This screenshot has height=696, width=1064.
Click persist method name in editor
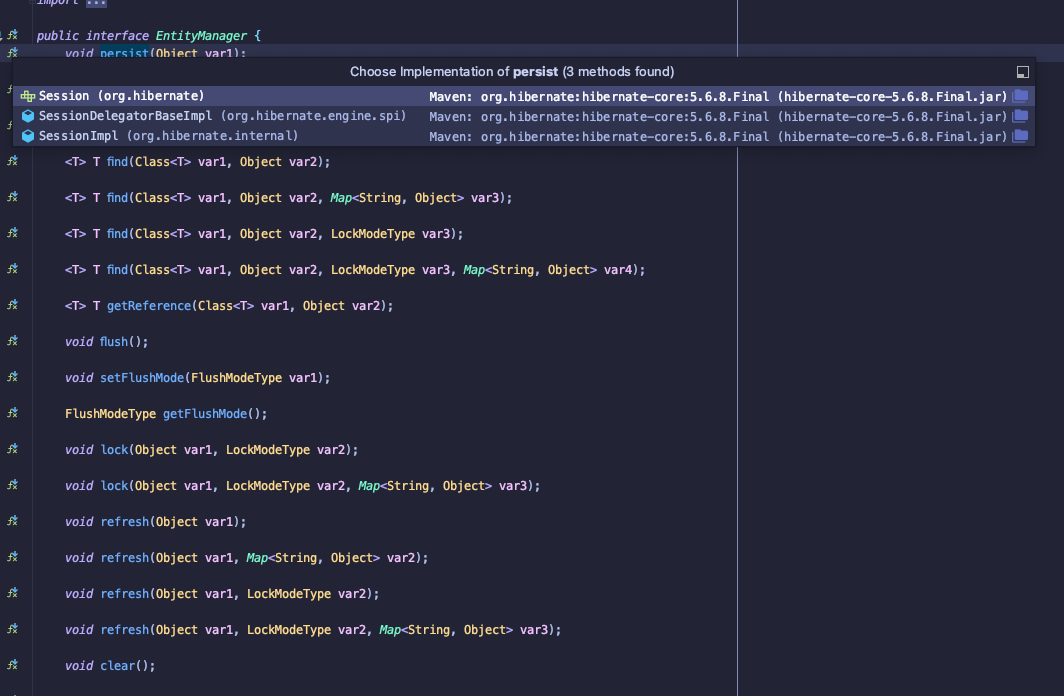pos(124,53)
